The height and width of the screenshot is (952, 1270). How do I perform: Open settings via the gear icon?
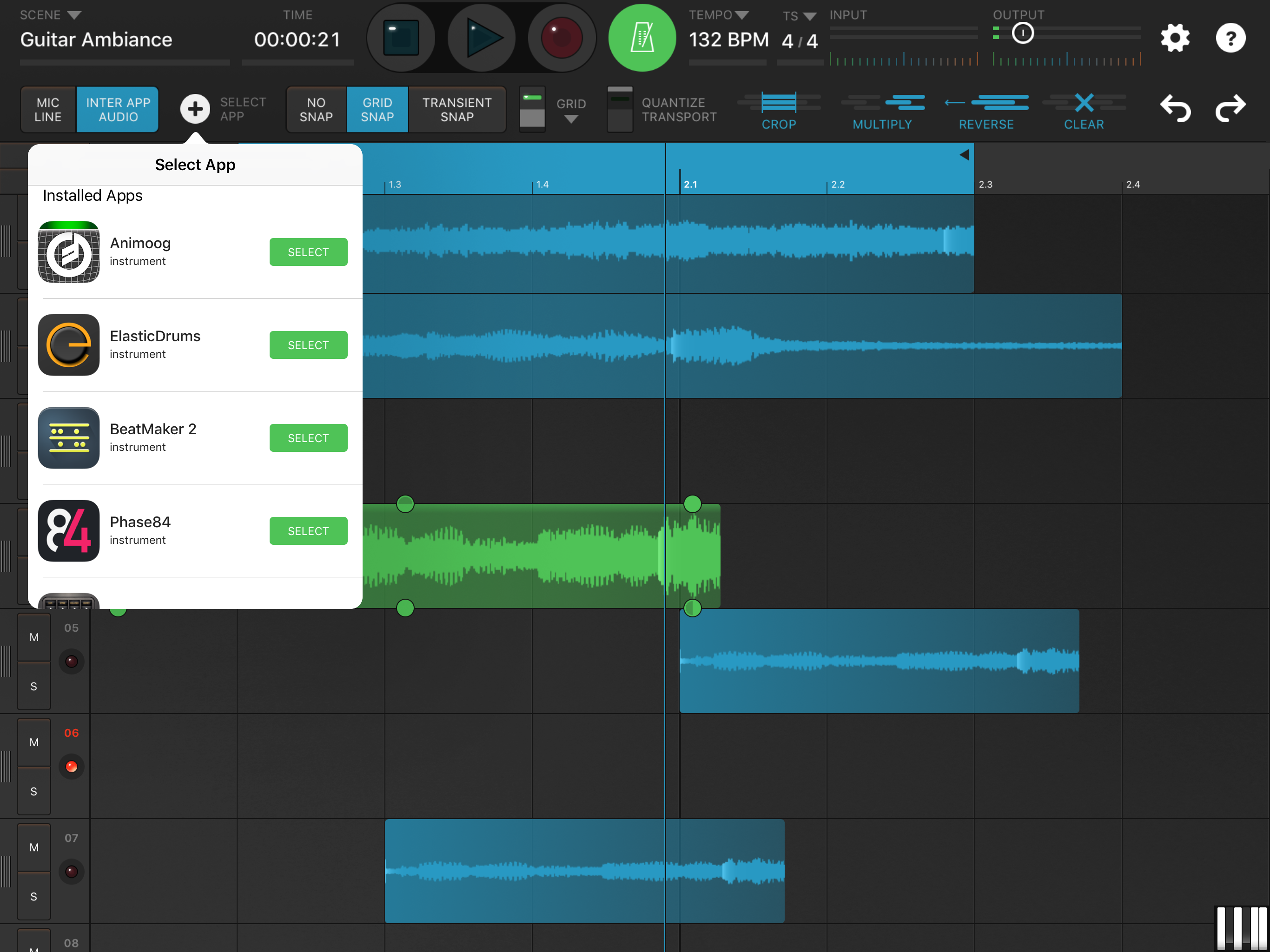(1174, 38)
